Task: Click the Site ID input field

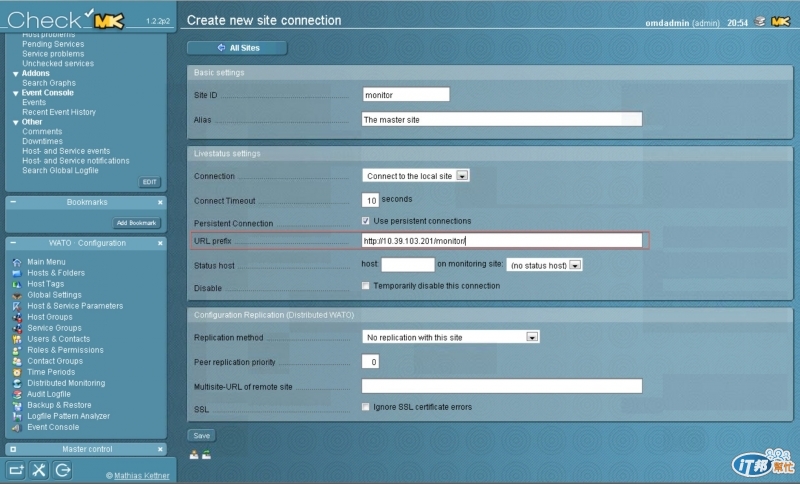Action: 406,94
